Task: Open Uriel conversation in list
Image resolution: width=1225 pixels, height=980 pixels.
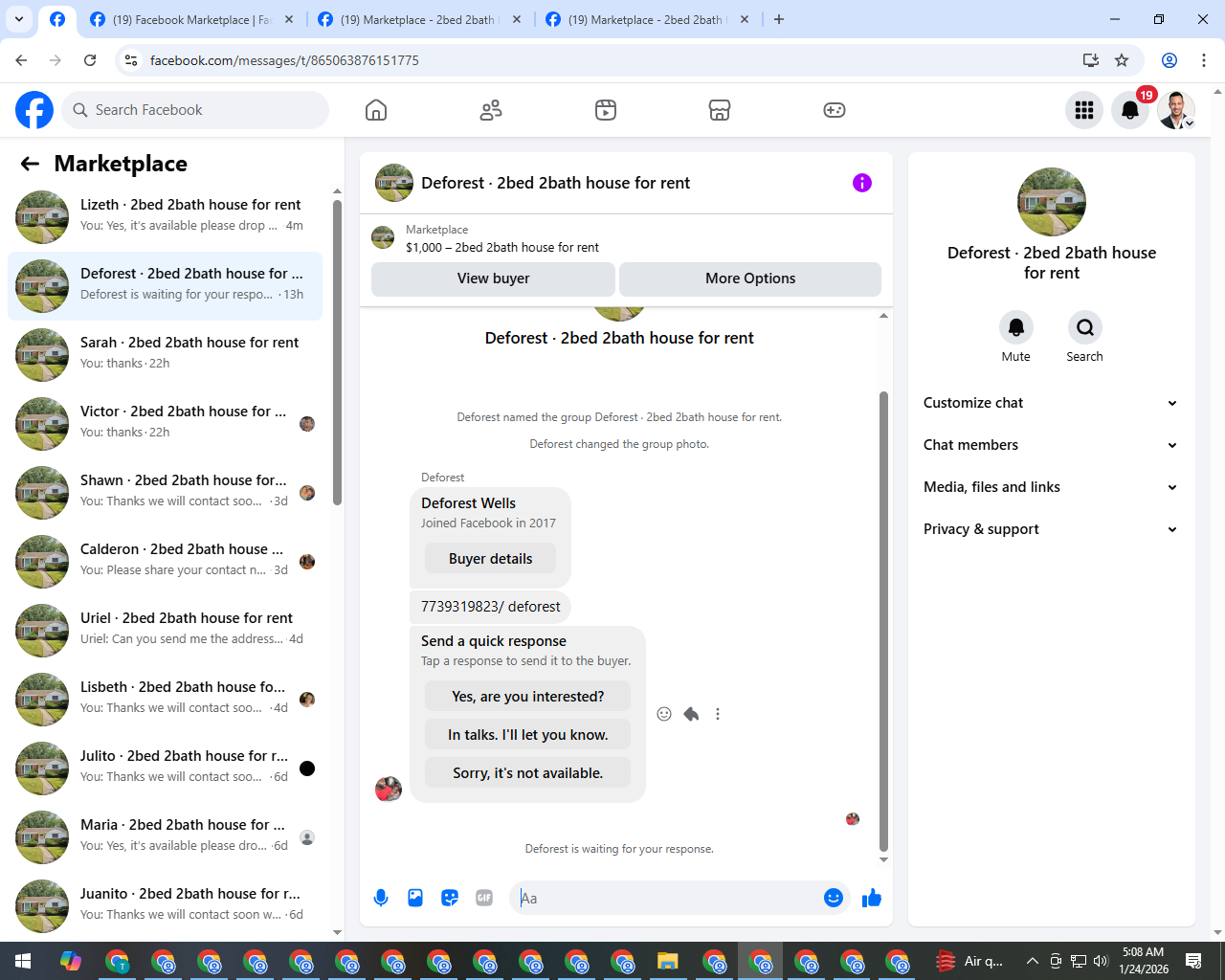Action: coord(165,631)
